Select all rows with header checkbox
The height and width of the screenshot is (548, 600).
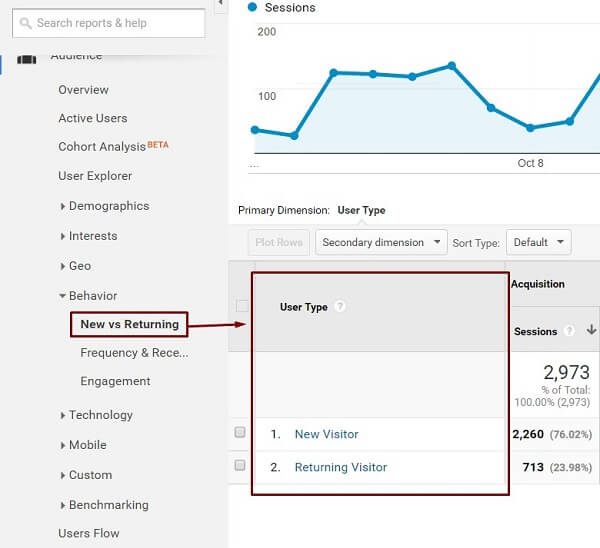tap(240, 306)
